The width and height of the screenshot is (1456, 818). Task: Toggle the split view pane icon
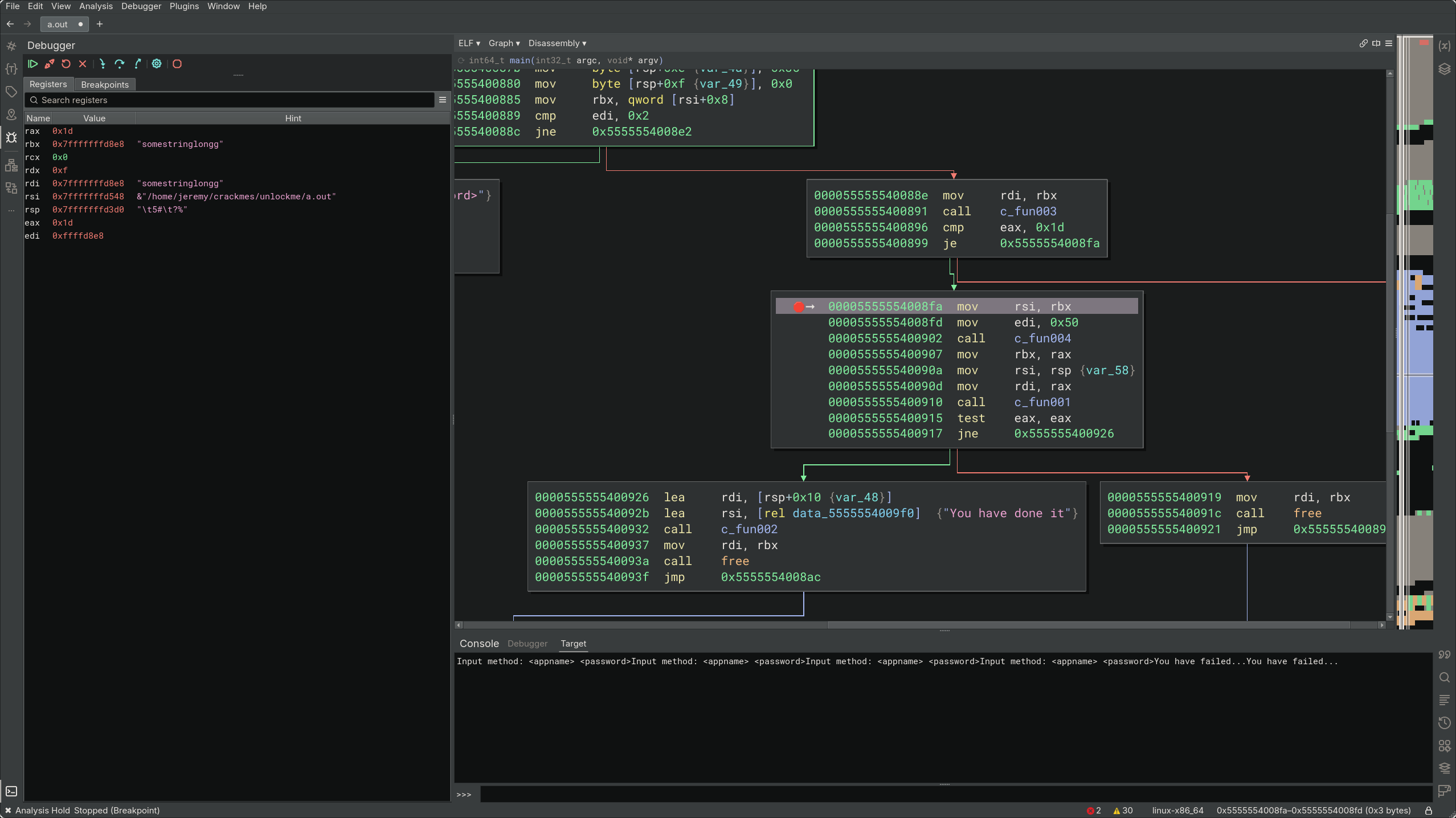pos(1376,43)
